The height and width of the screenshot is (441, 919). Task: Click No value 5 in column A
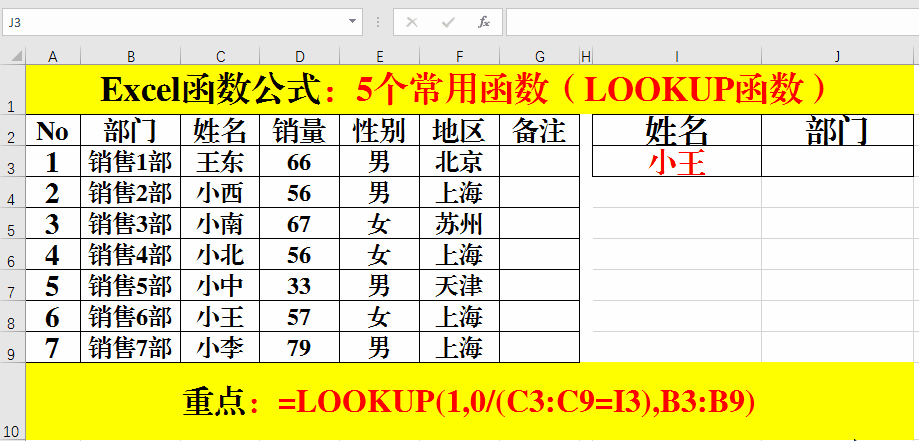tap(53, 286)
